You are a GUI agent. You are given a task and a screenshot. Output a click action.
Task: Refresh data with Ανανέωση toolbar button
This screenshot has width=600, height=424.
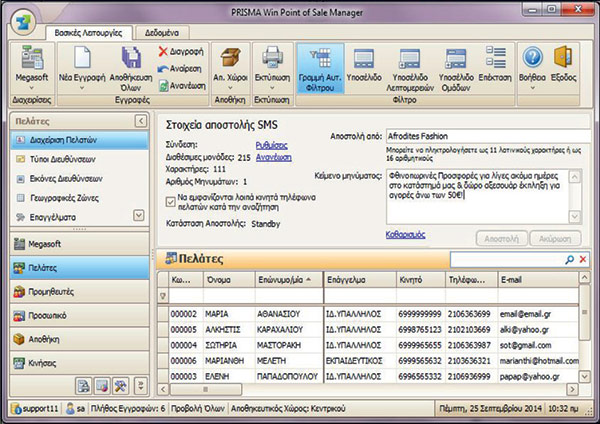[182, 86]
